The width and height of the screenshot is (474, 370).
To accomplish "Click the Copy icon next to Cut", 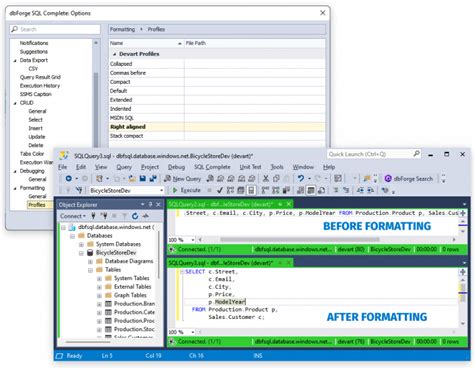I will pyautogui.click(x=276, y=179).
